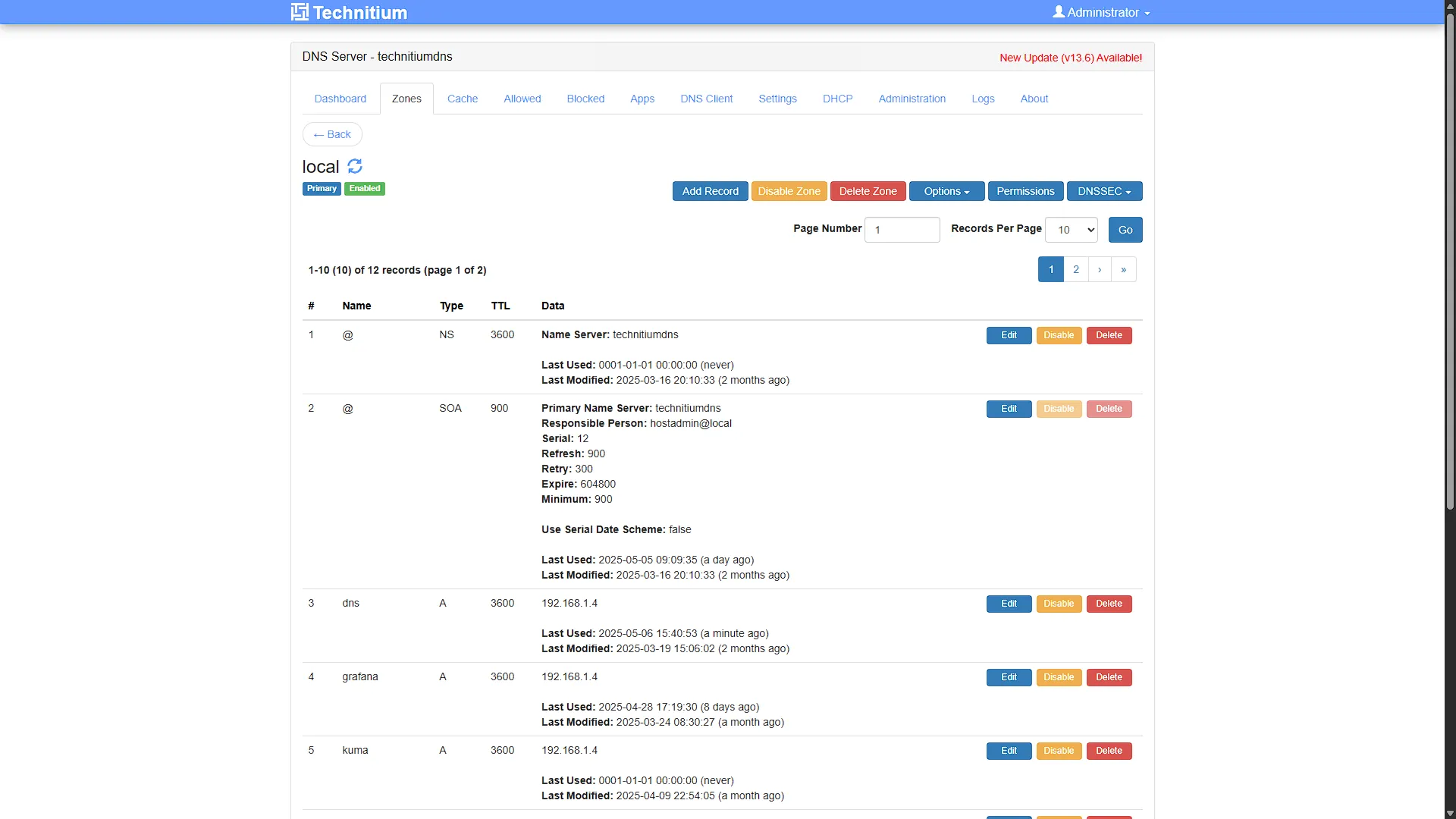Go to next page arrow
This screenshot has width=1456, height=819.
pos(1100,269)
